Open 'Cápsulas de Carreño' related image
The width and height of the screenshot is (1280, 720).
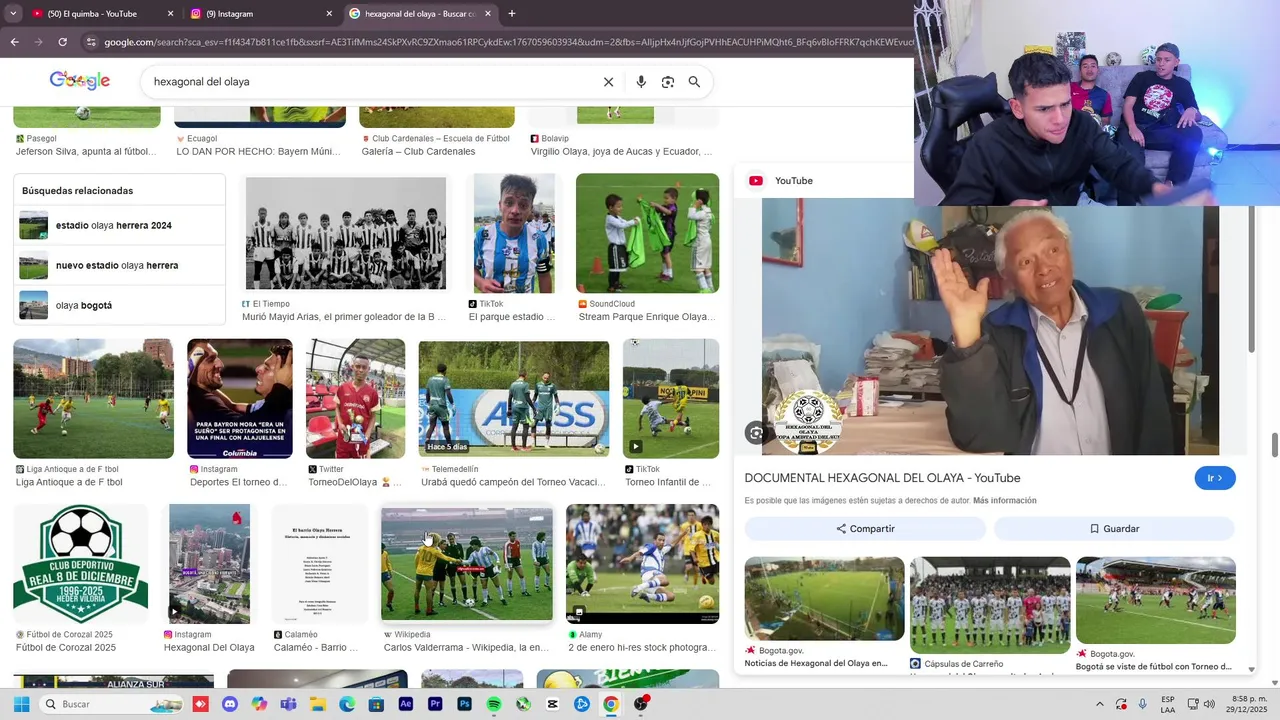[x=990, y=605]
